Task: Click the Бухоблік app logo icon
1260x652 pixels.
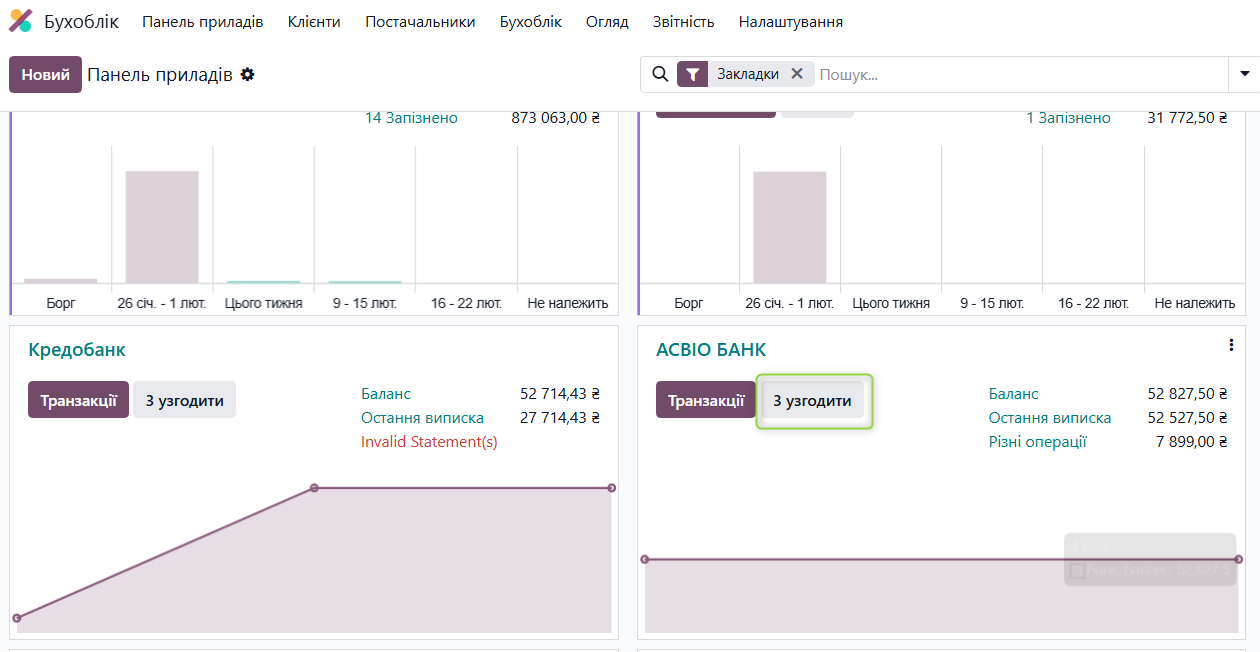Action: [20, 21]
